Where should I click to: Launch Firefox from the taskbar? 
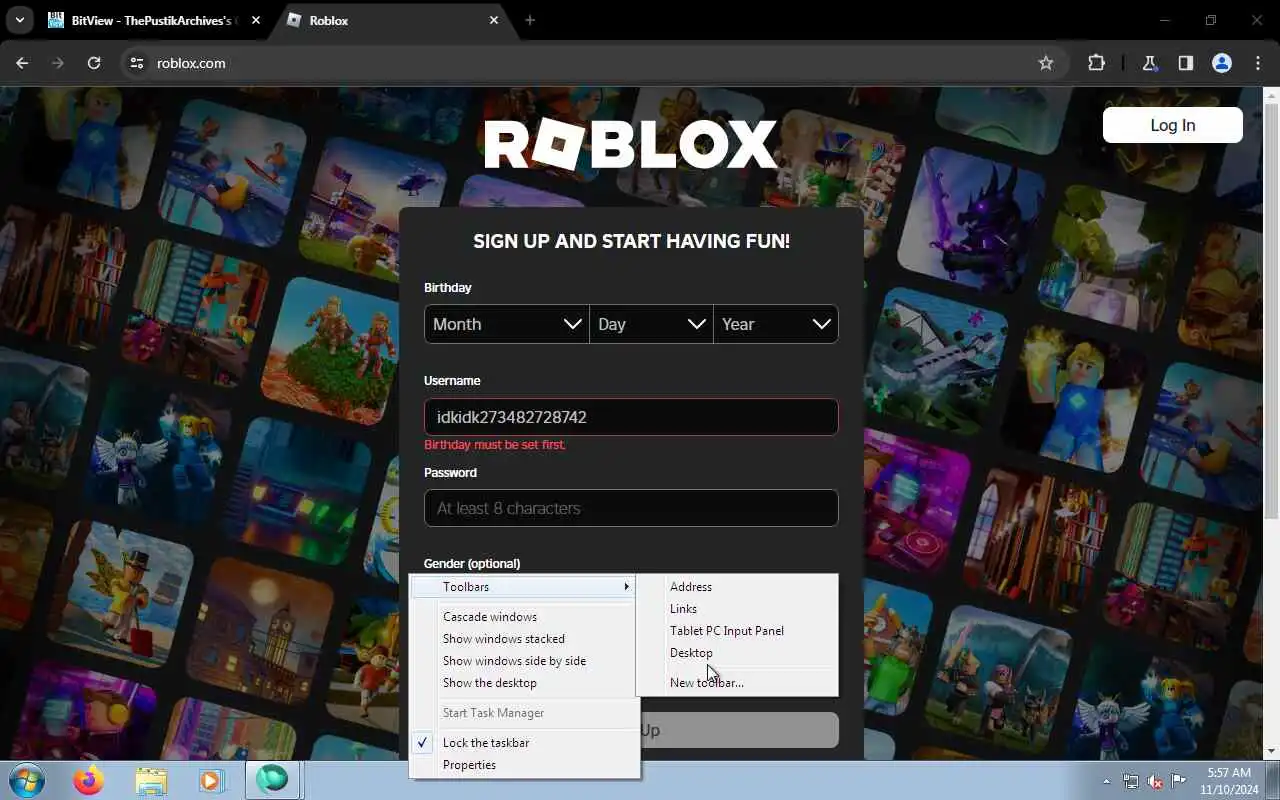89,780
